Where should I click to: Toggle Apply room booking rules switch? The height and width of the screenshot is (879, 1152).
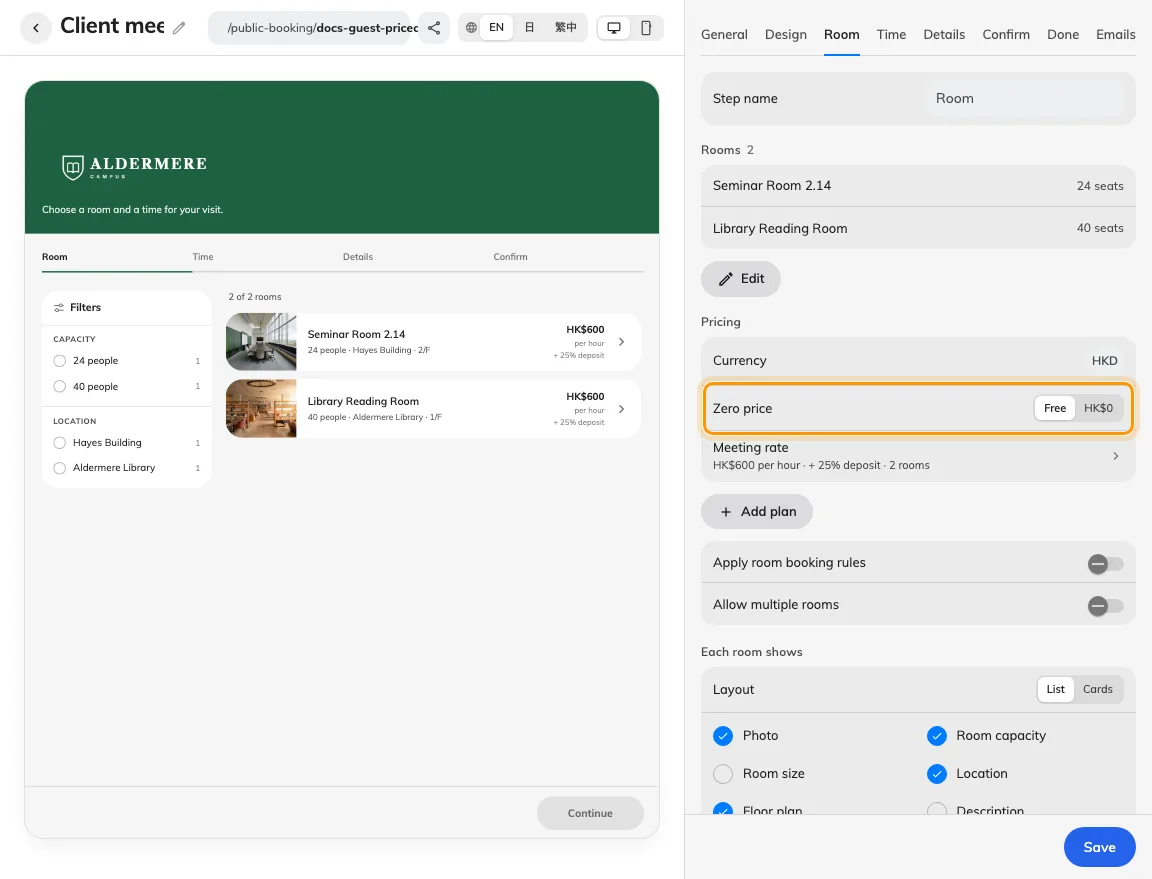[x=1105, y=564]
